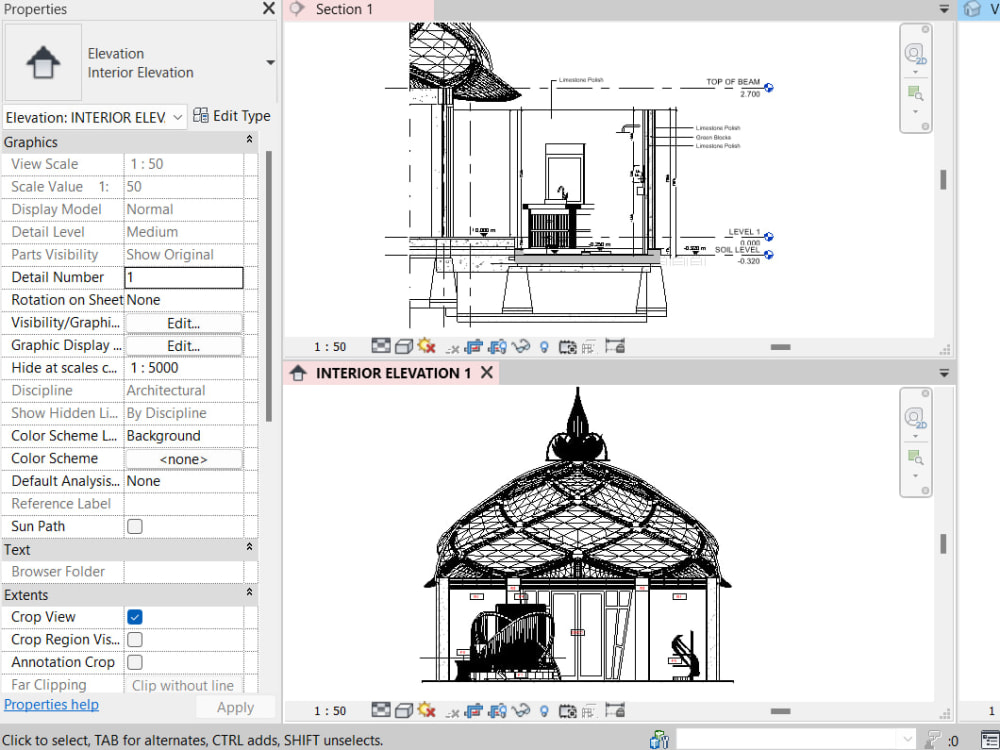Open the Properties help link
The height and width of the screenshot is (750, 1000).
(x=51, y=704)
